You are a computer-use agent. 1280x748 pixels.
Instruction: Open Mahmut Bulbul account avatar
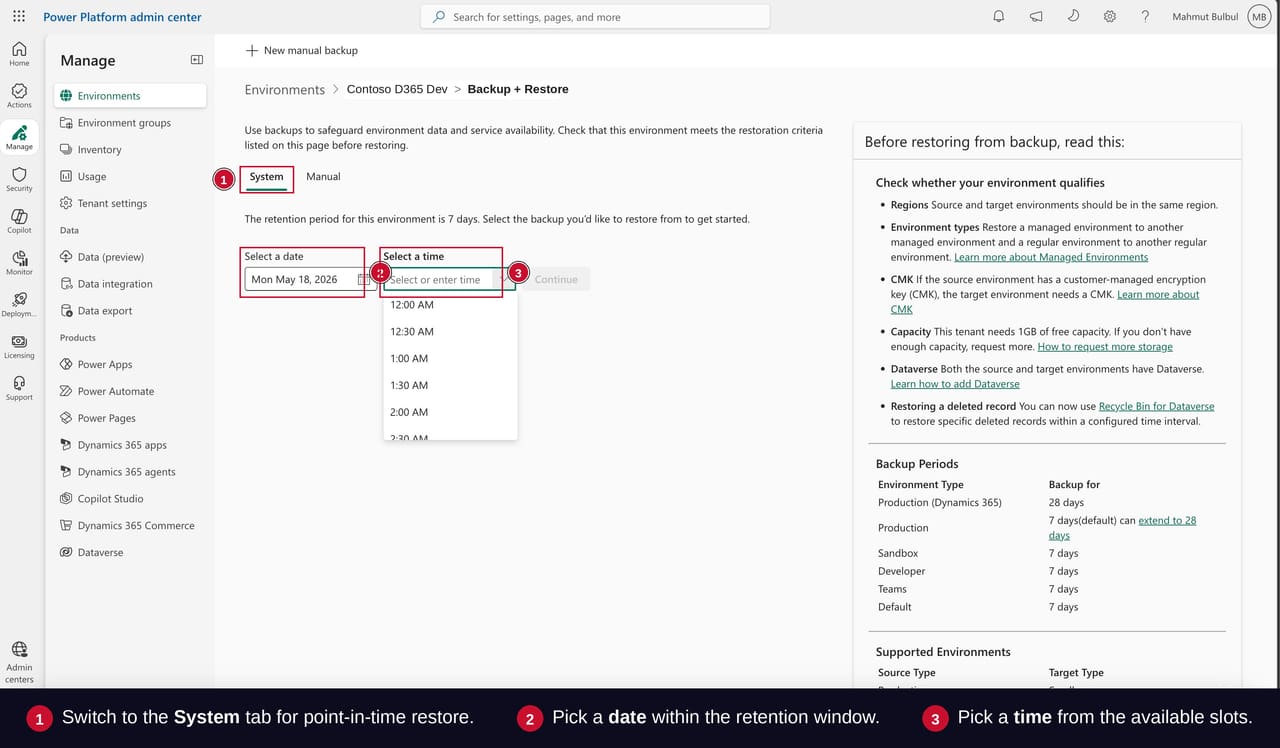point(1258,17)
